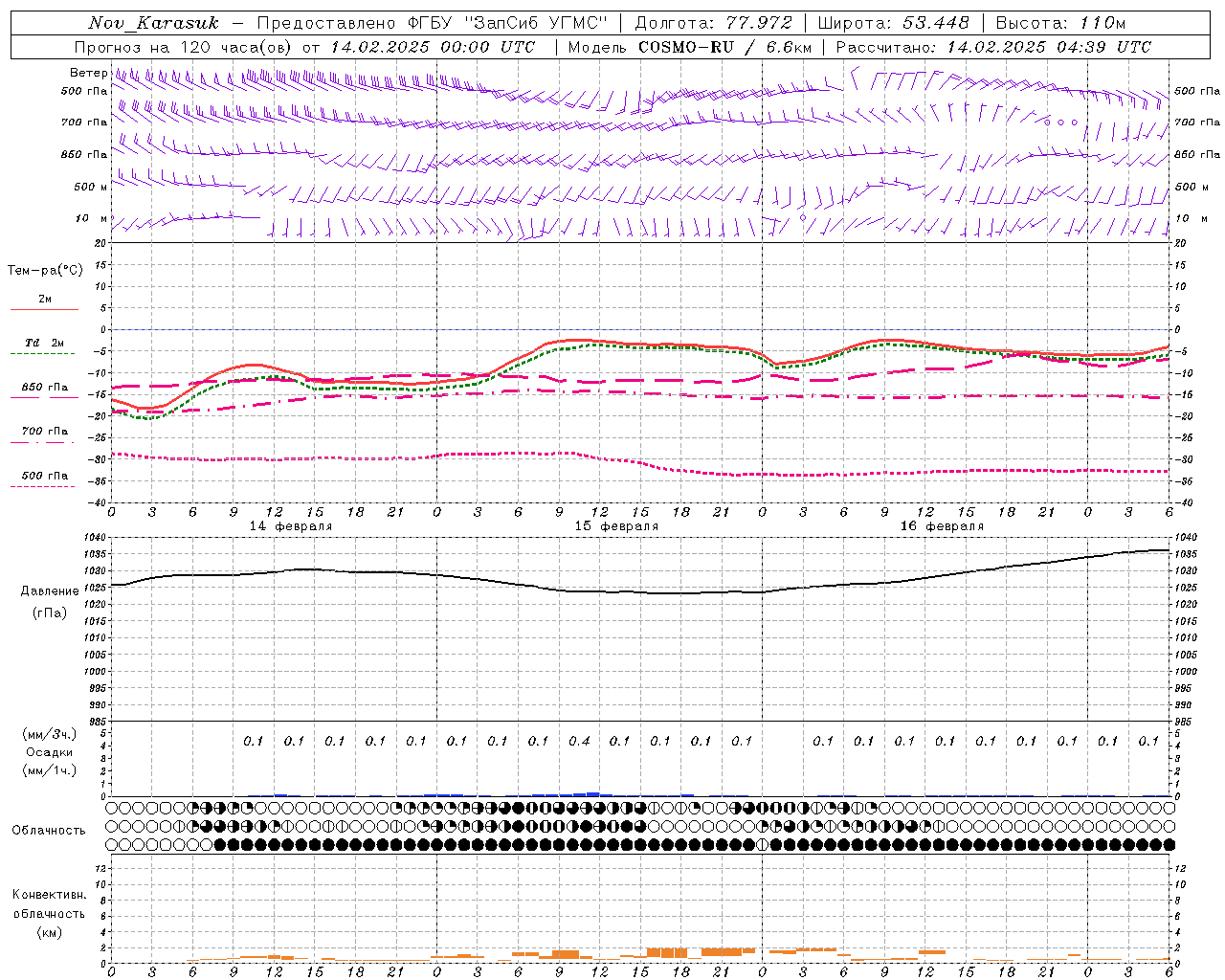Click the 700 гПа temperature legend entry

[x=44, y=431]
